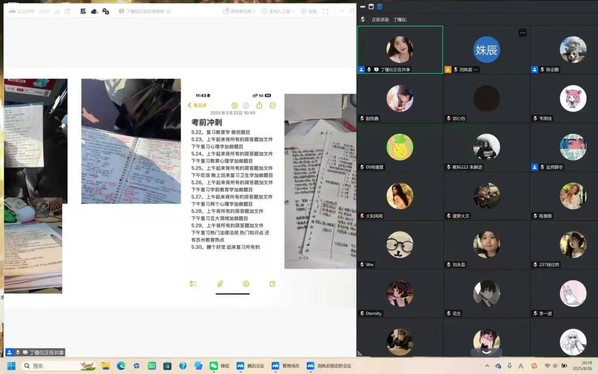
Task: Open WeChat from the taskbar
Action: [219, 366]
